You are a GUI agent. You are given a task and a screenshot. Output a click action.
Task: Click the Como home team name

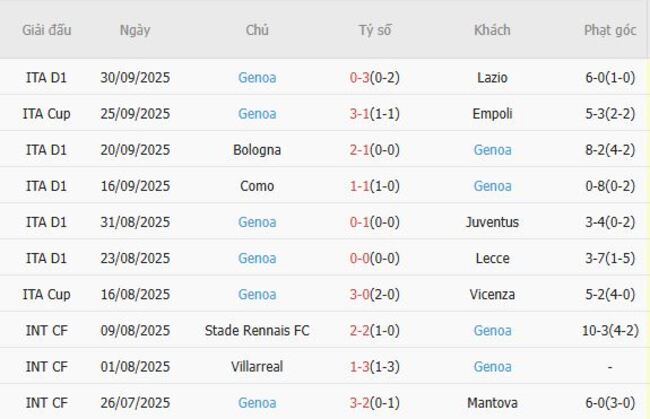click(x=257, y=186)
